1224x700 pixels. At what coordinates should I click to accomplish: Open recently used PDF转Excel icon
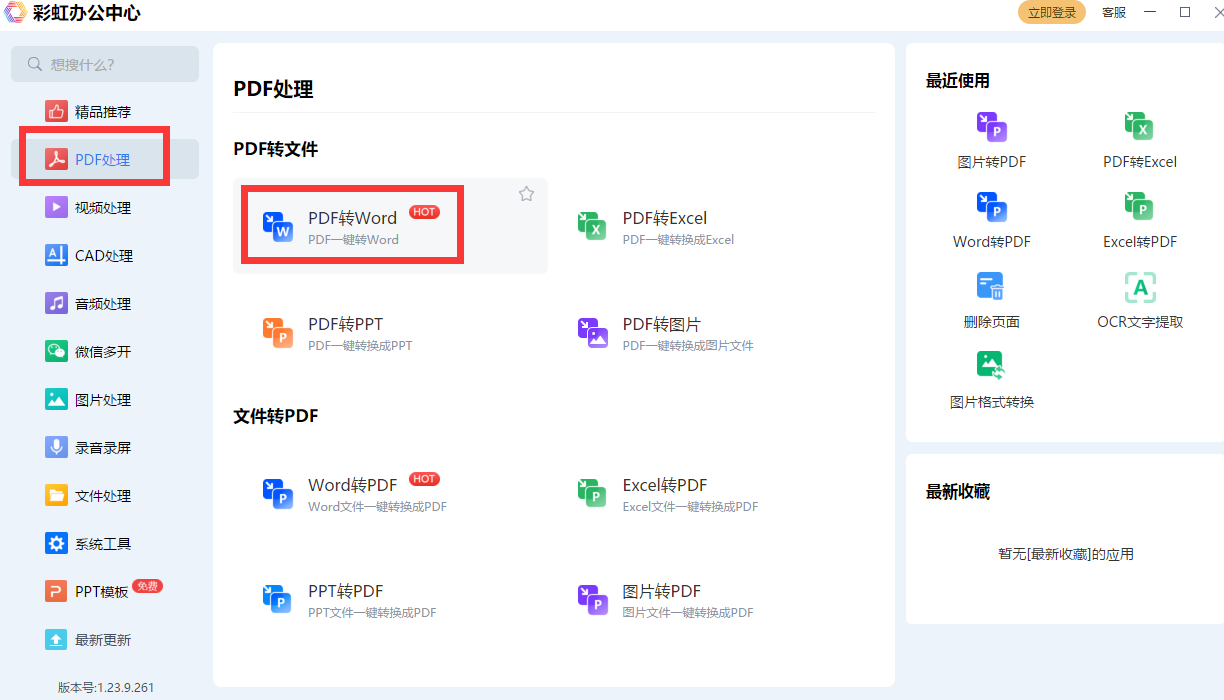(1139, 127)
